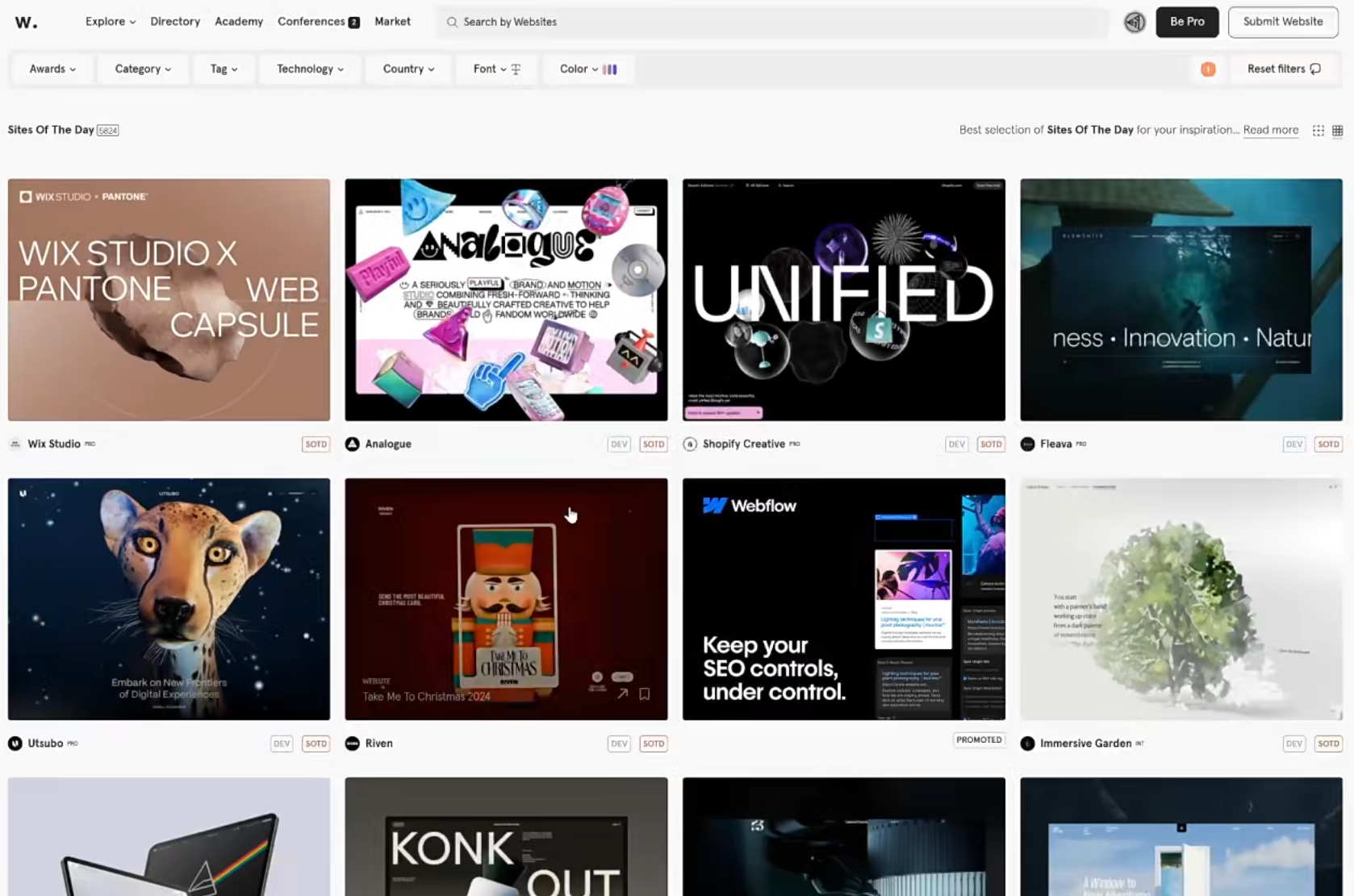The height and width of the screenshot is (896, 1354).
Task: Click the SOTD badge under Wix Studio
Action: pos(316,444)
